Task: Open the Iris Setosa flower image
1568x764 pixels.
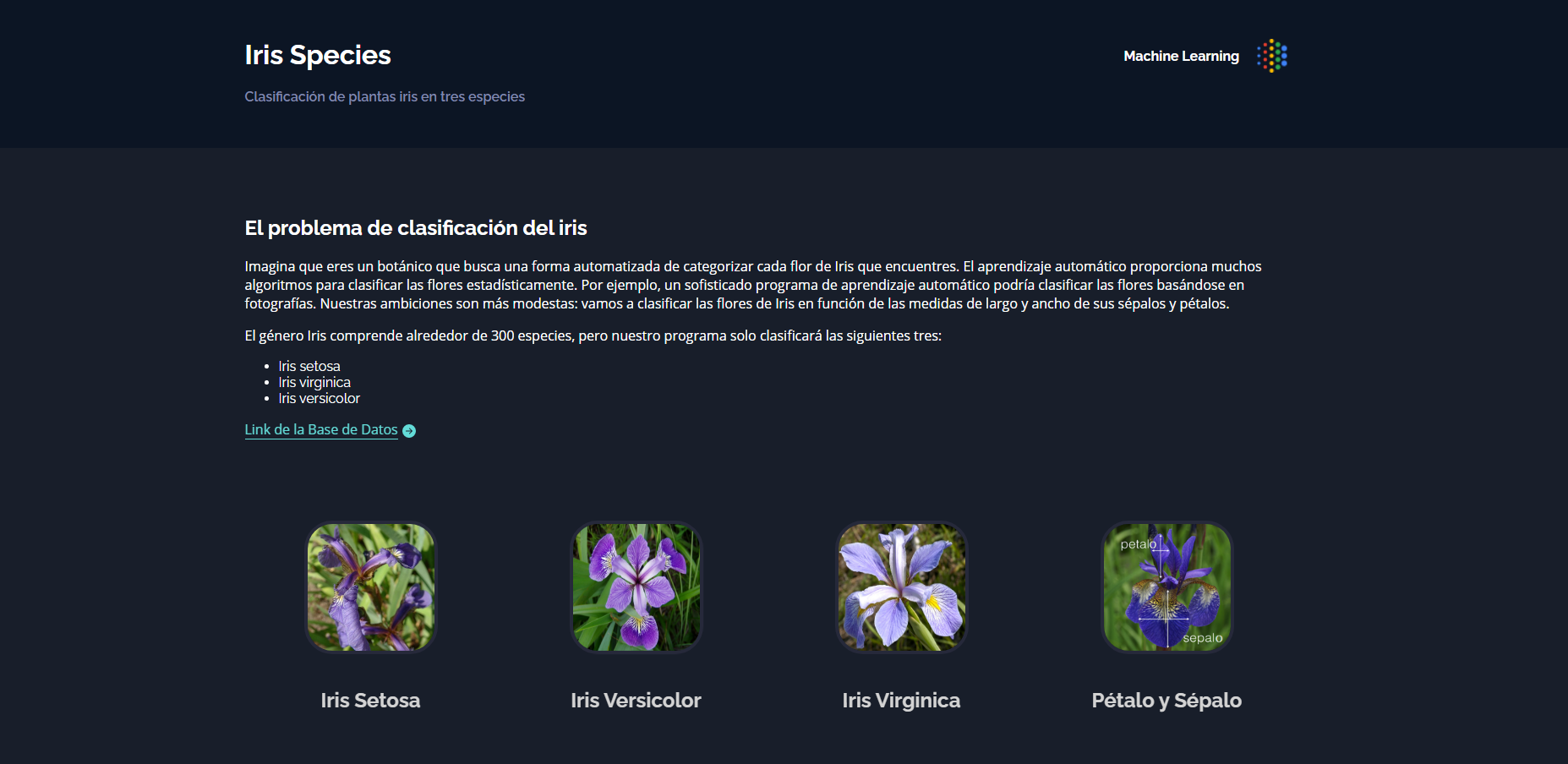Action: 370,587
